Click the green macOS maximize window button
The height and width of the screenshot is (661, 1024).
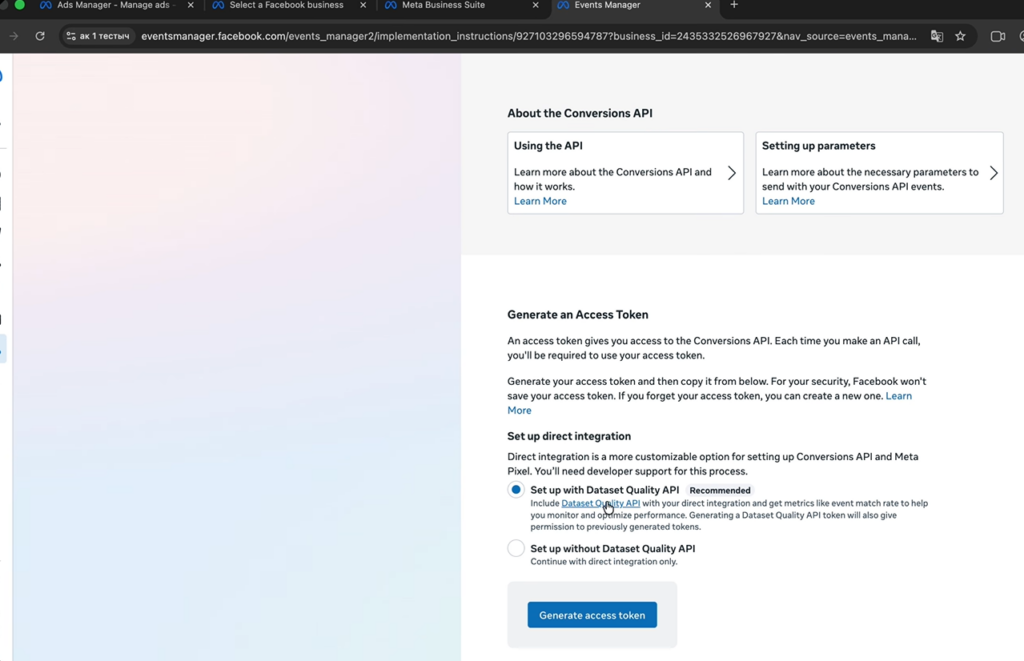[20, 5]
